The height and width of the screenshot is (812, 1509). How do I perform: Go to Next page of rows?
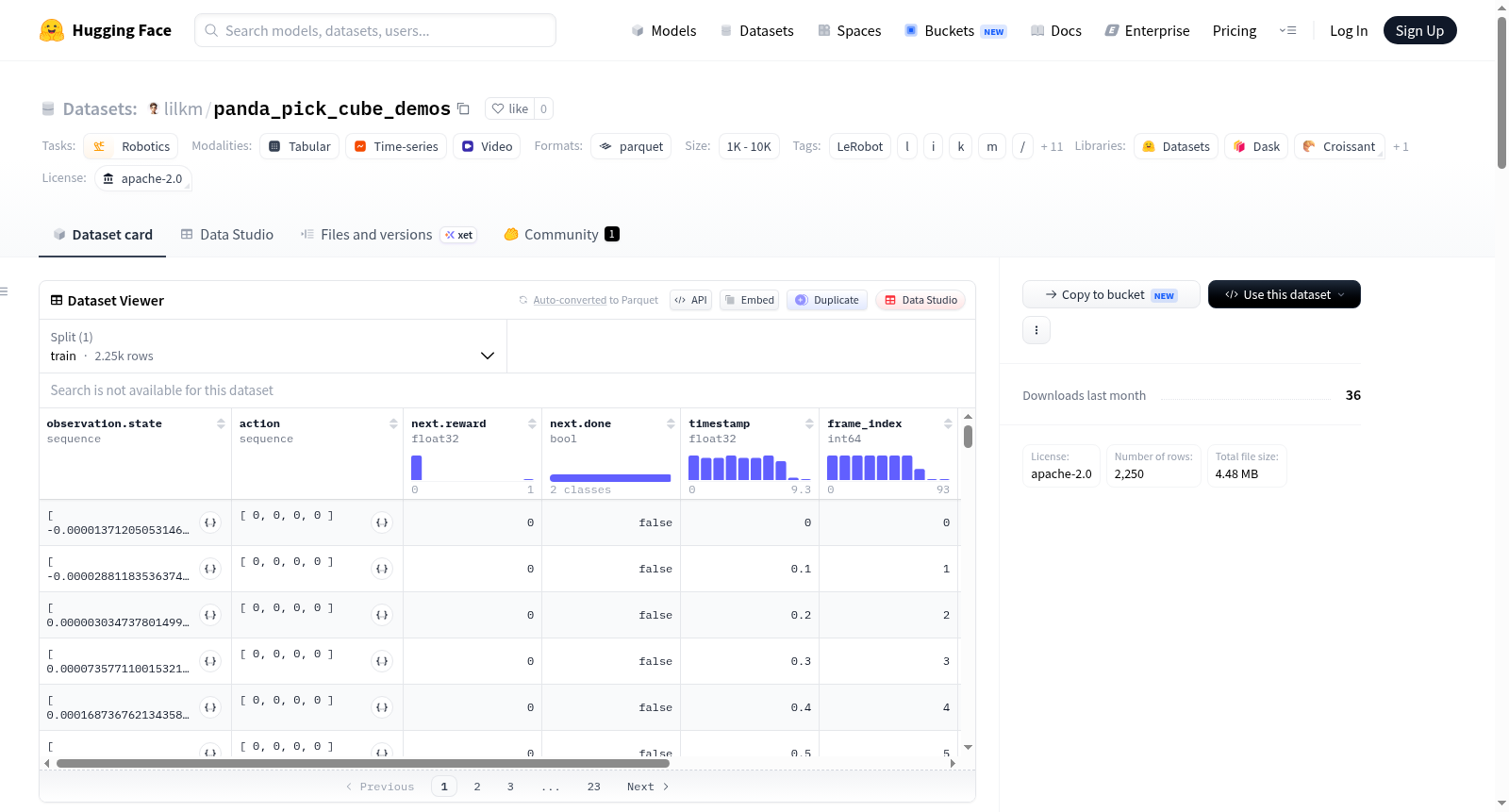click(x=648, y=787)
